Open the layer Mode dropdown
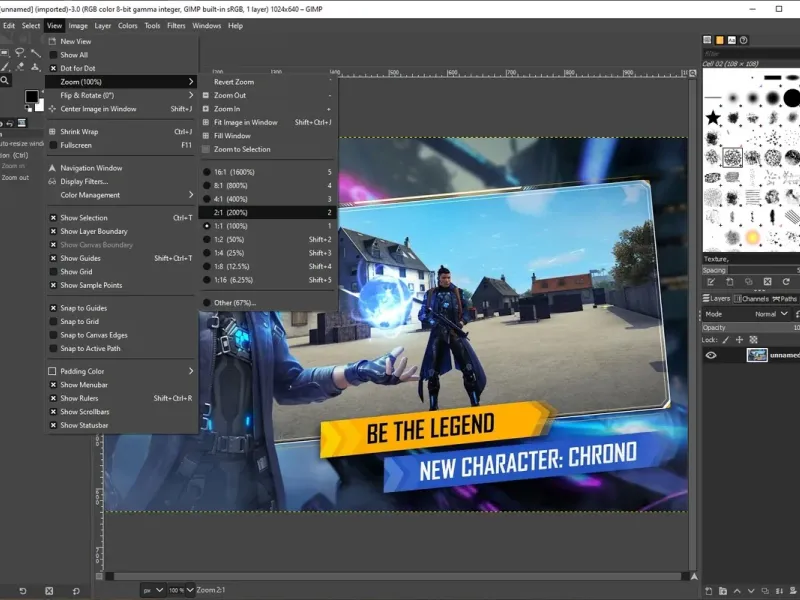The height and width of the screenshot is (600, 800). [x=768, y=313]
